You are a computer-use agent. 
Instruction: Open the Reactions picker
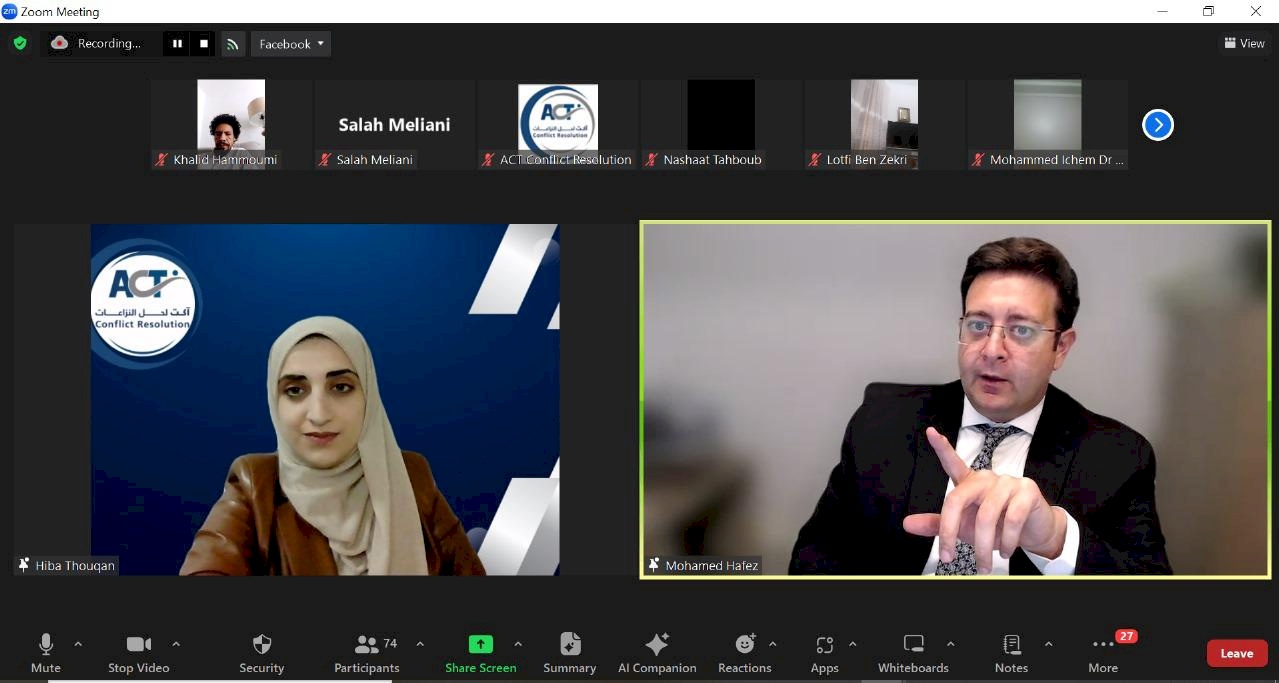(x=744, y=653)
